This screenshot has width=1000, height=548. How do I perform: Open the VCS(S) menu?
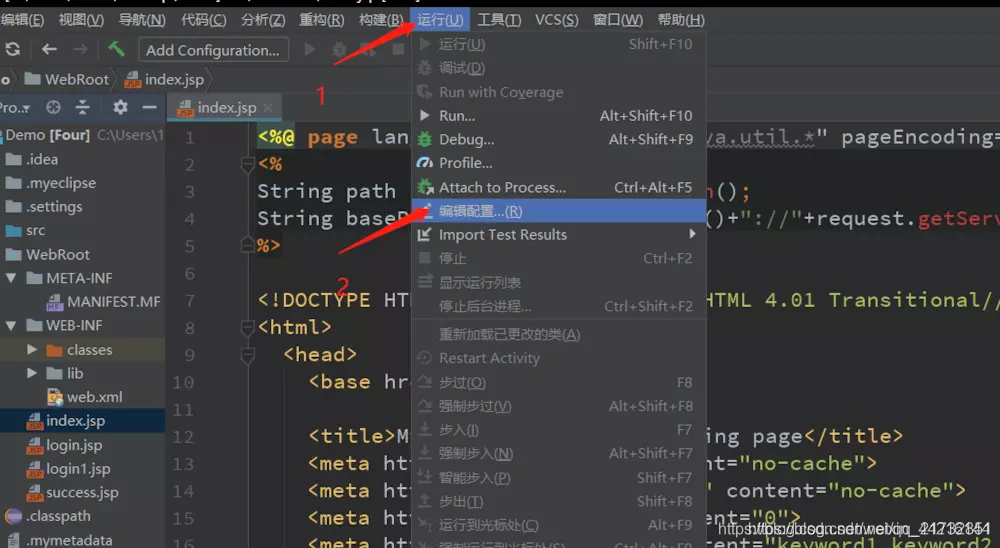(557, 20)
